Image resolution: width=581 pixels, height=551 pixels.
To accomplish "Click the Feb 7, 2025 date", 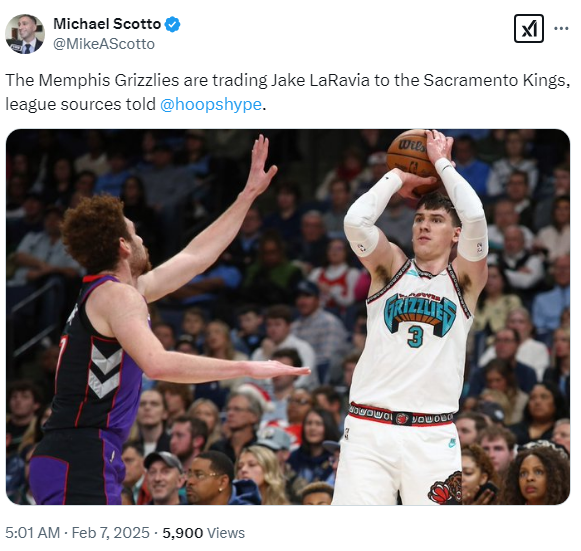I will (x=110, y=532).
